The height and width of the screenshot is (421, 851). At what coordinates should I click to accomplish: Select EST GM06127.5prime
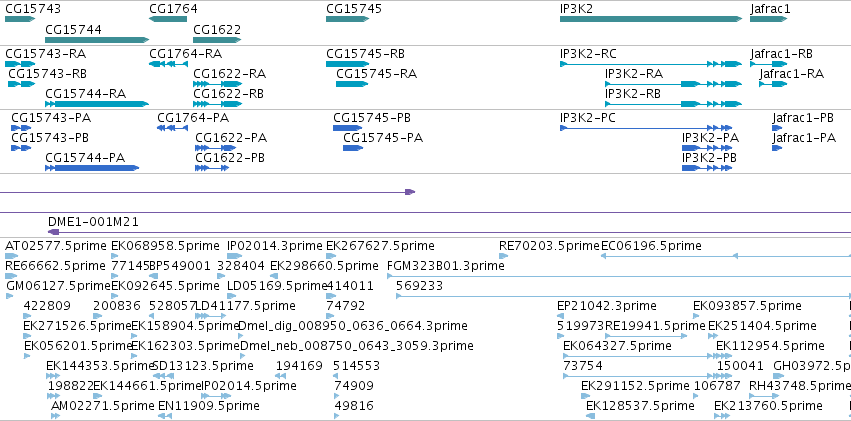pyautogui.click(x=10, y=296)
